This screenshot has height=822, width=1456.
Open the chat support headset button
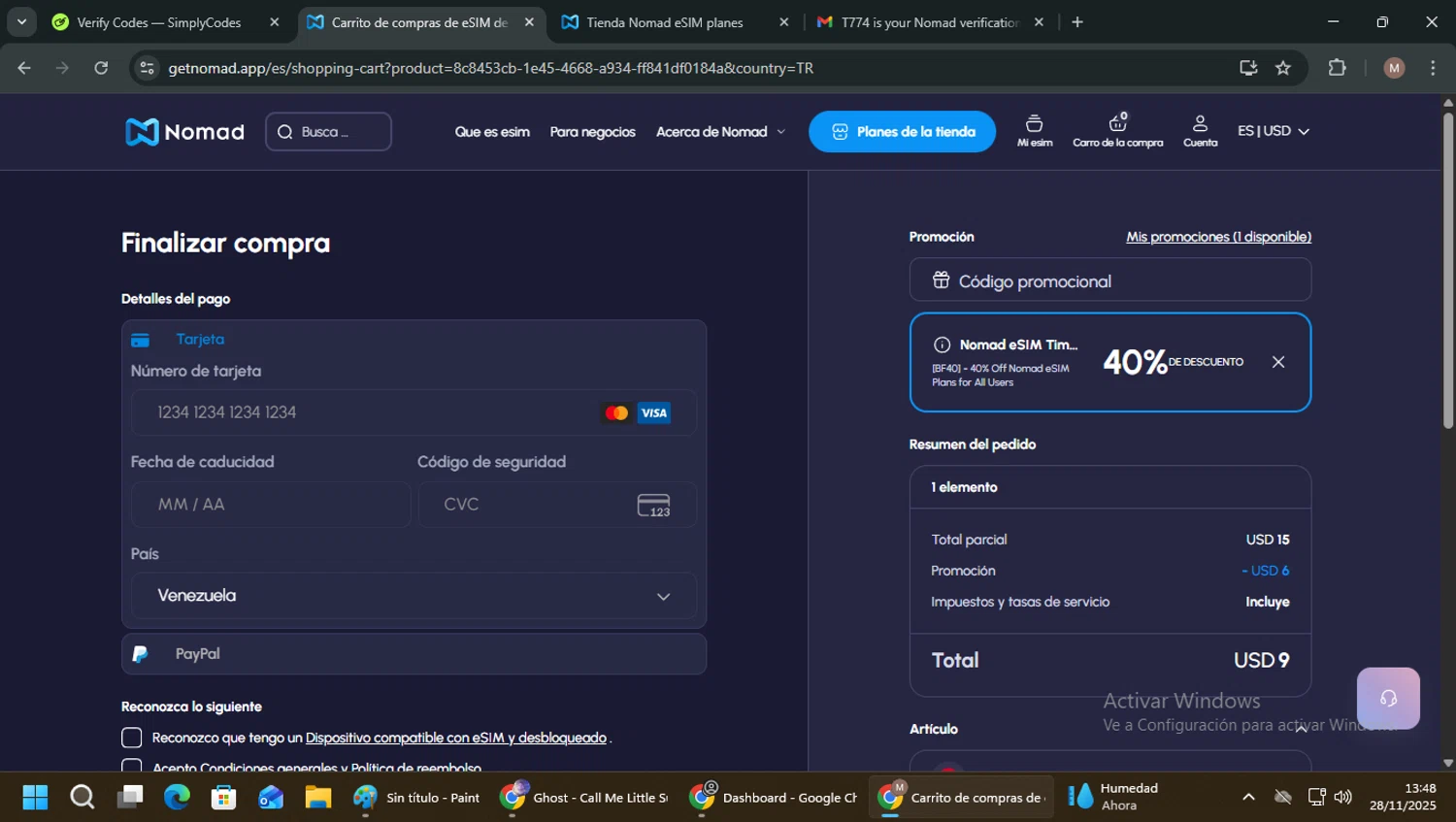click(1388, 698)
